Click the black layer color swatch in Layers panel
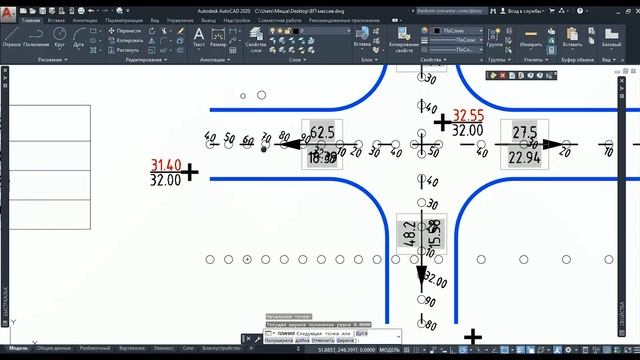Image resolution: width=640 pixels, height=360 pixels. 296,31
